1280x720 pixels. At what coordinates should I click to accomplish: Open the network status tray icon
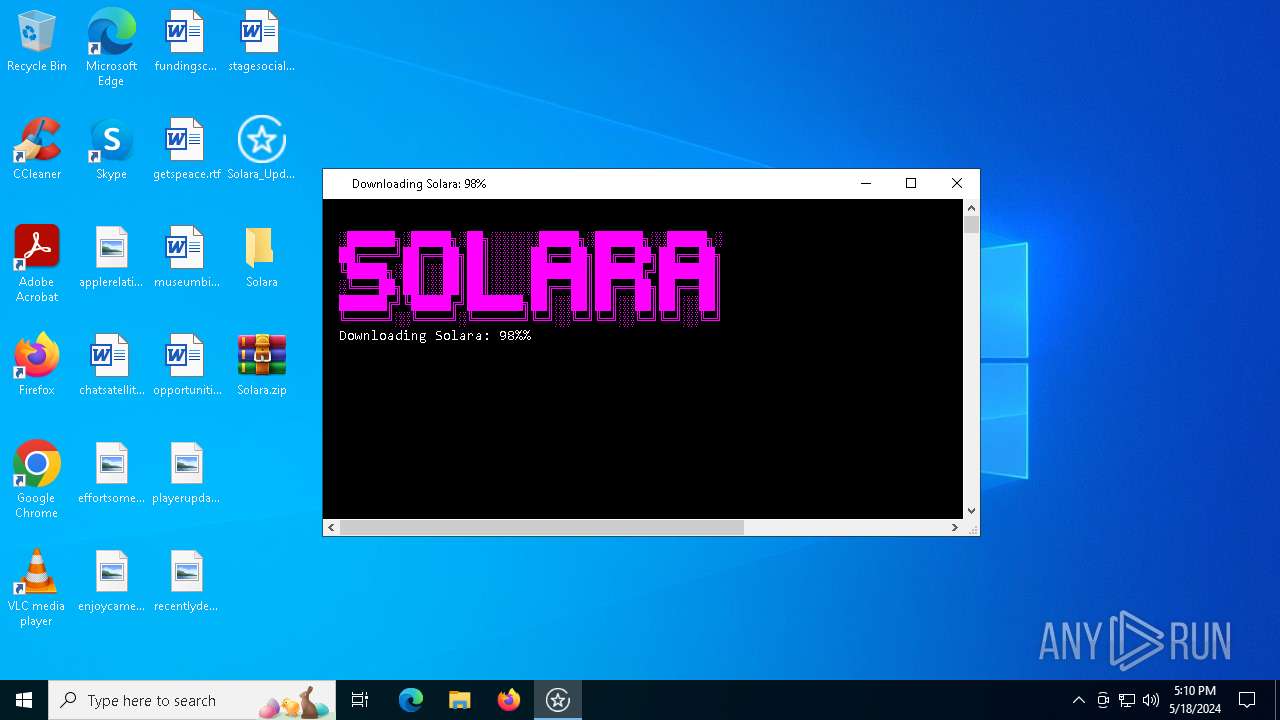point(1127,700)
